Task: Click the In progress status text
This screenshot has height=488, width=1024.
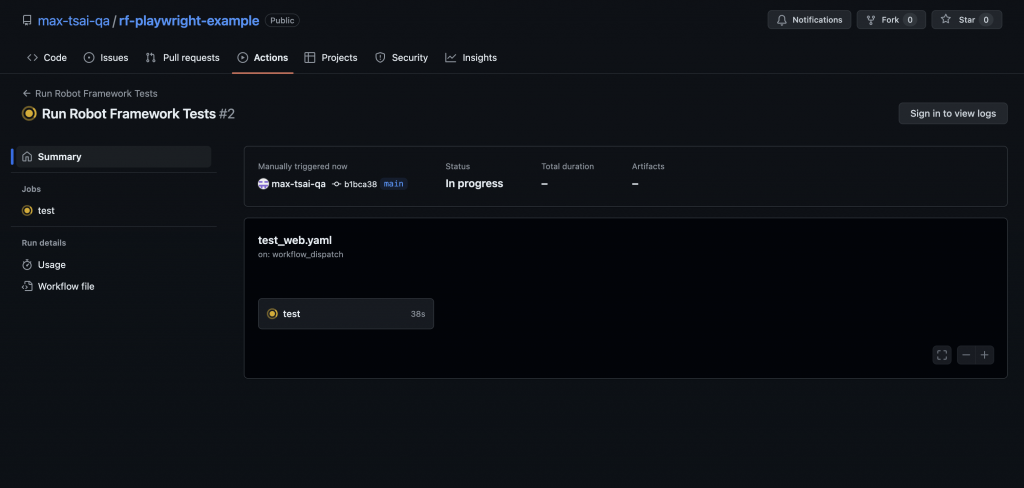Action: [474, 184]
